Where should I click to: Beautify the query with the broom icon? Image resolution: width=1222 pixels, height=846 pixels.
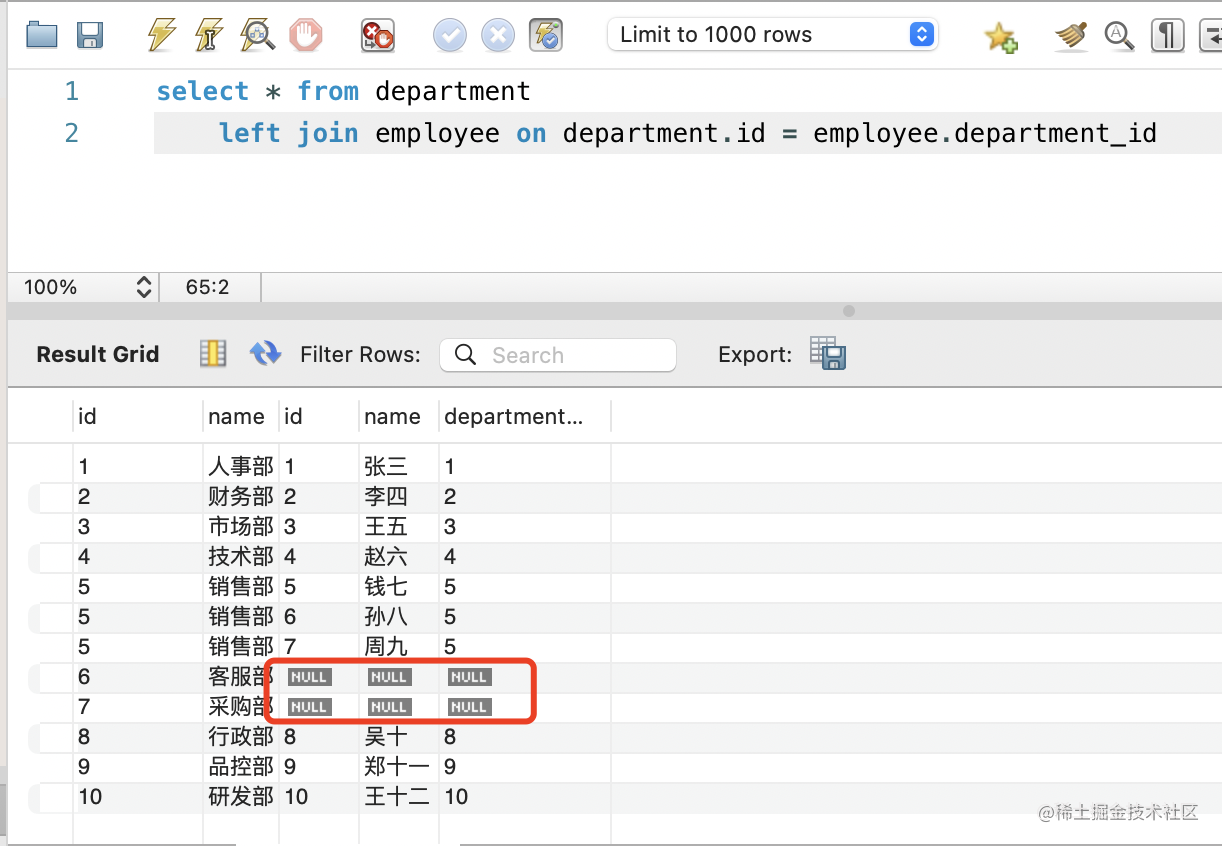click(x=1071, y=36)
